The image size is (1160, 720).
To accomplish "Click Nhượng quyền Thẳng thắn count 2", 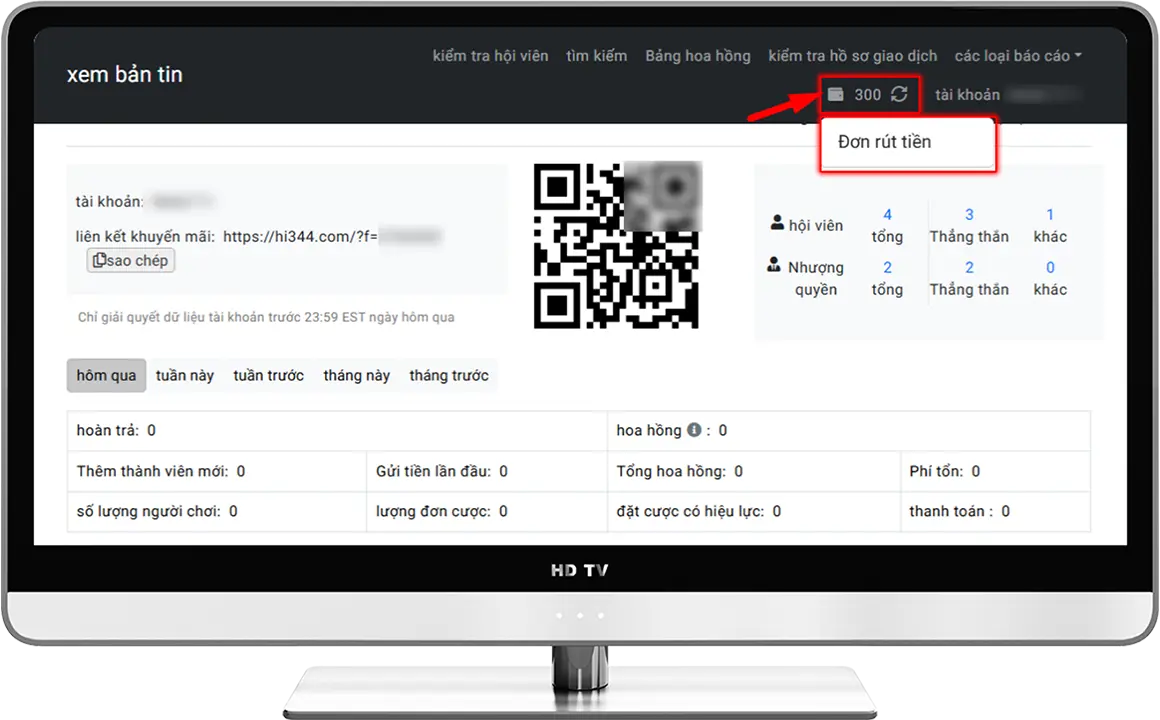I will (969, 267).
